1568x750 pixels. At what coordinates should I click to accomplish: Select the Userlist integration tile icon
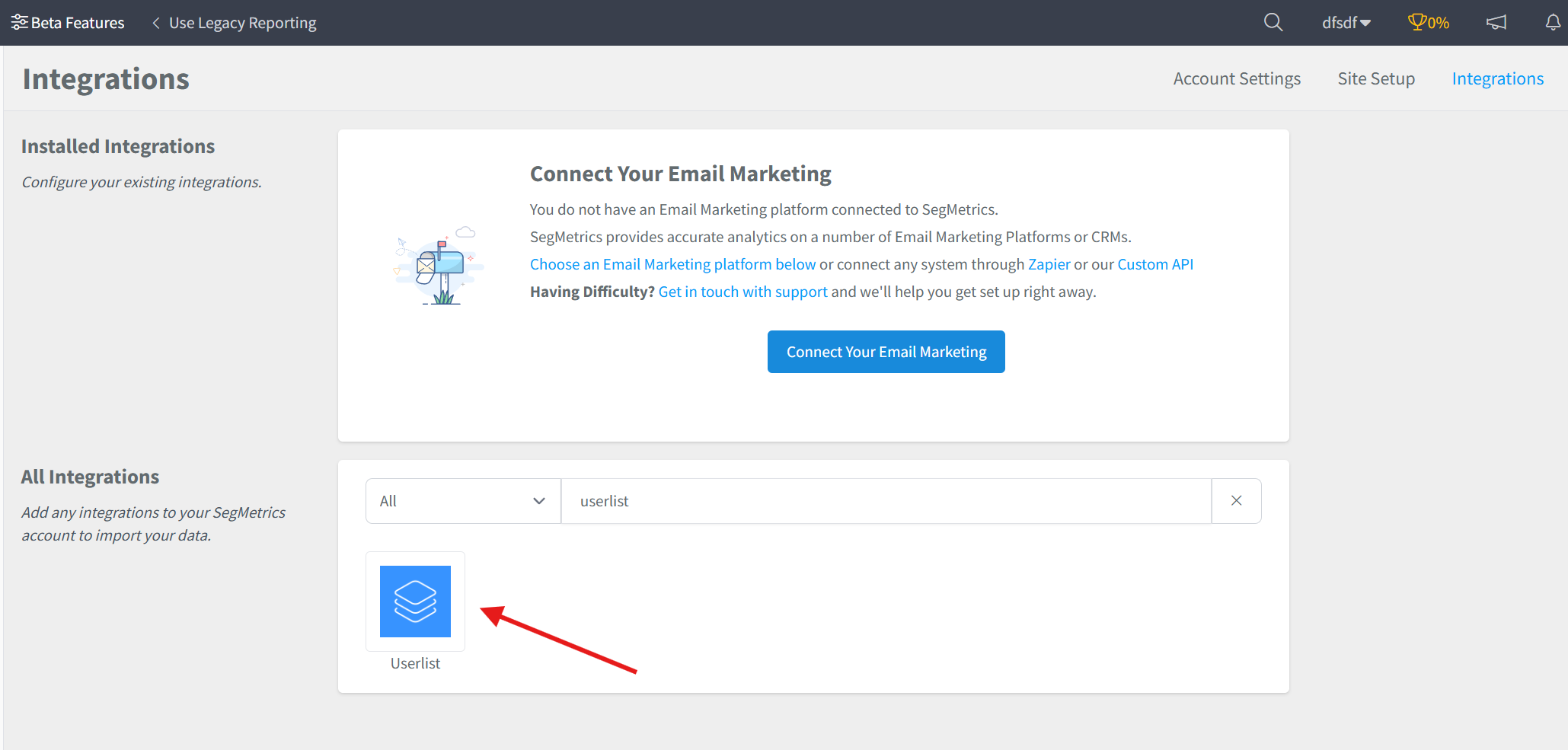click(x=415, y=602)
